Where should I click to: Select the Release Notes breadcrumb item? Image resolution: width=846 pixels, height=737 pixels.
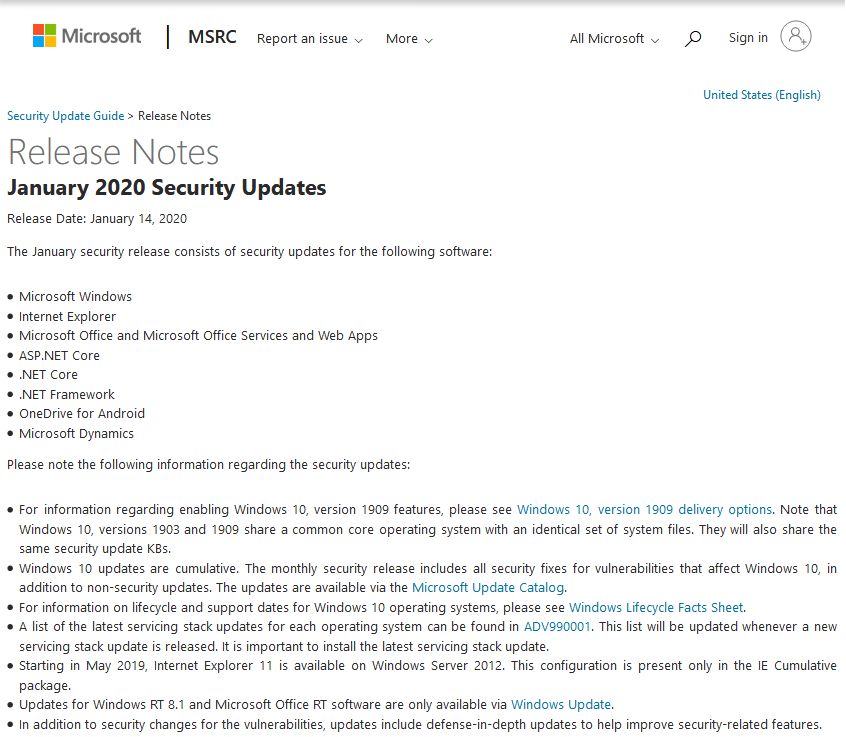(x=176, y=115)
